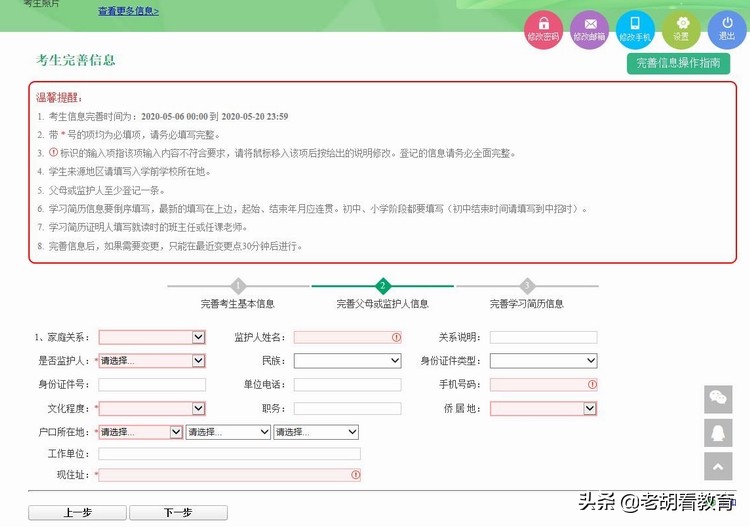
Task: Open the third 户口所在地 dropdown
Action: [316, 432]
